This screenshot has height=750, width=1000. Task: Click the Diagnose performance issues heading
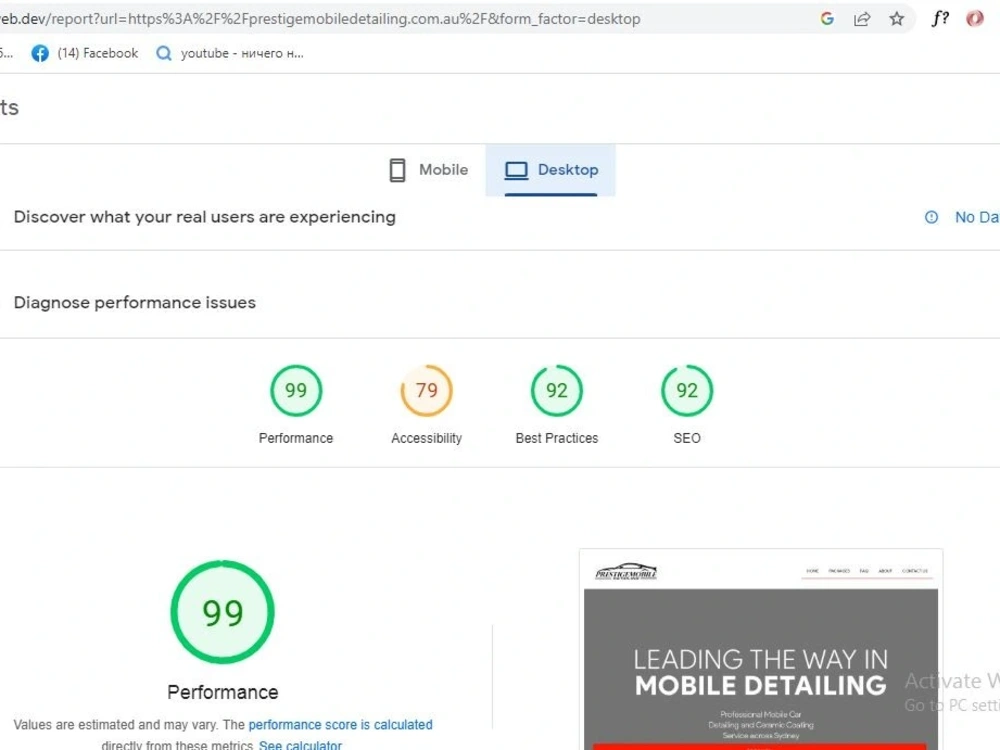(135, 302)
